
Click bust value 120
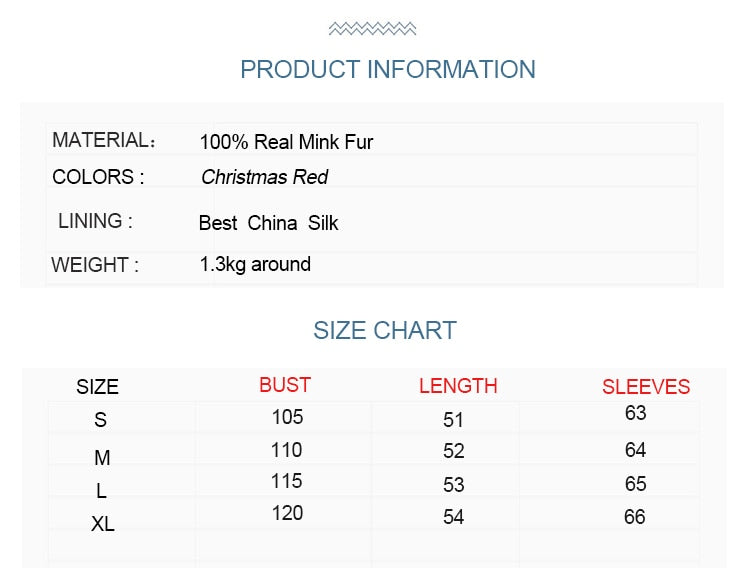coord(287,513)
